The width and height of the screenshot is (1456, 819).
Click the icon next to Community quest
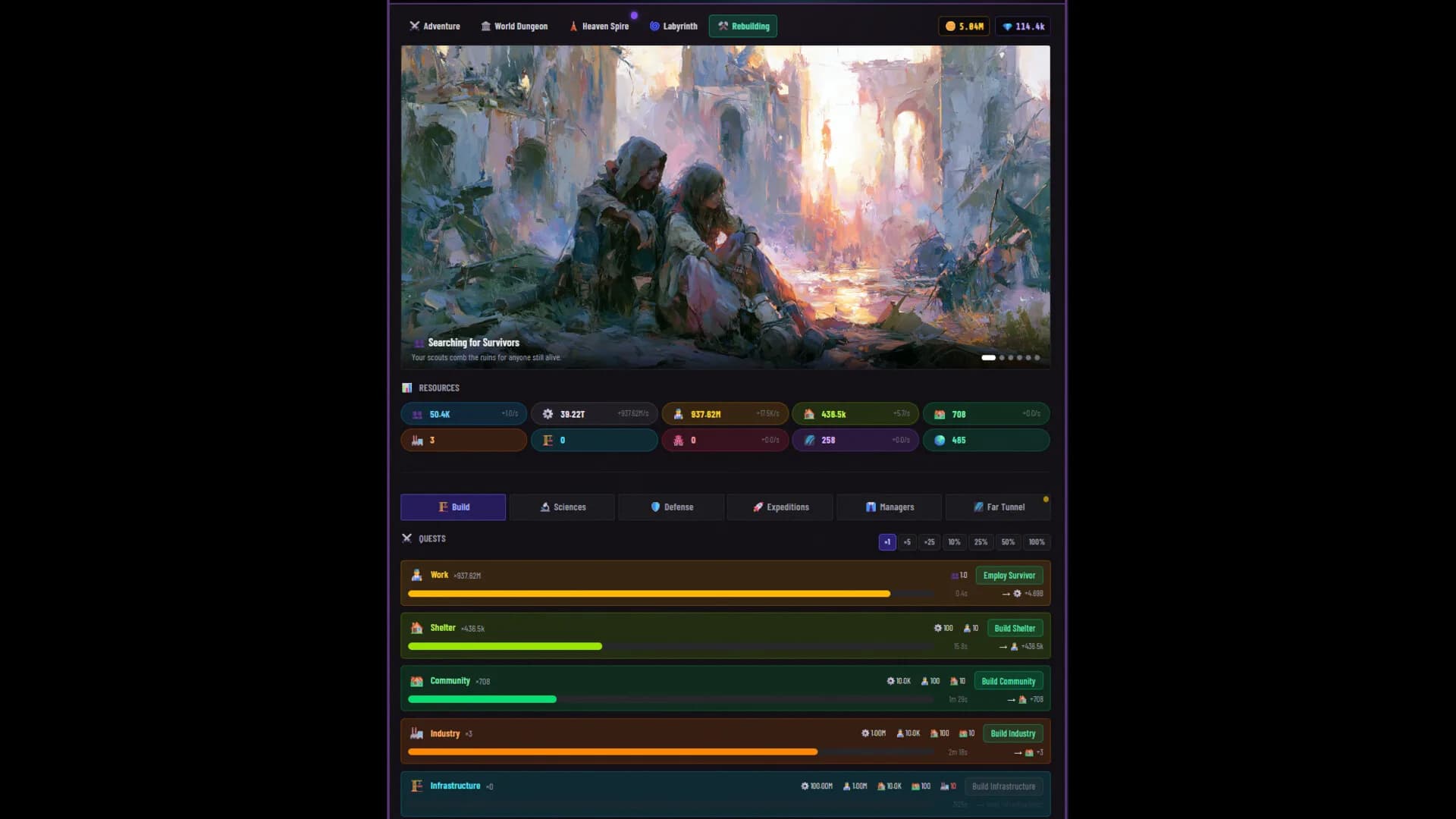(x=416, y=681)
